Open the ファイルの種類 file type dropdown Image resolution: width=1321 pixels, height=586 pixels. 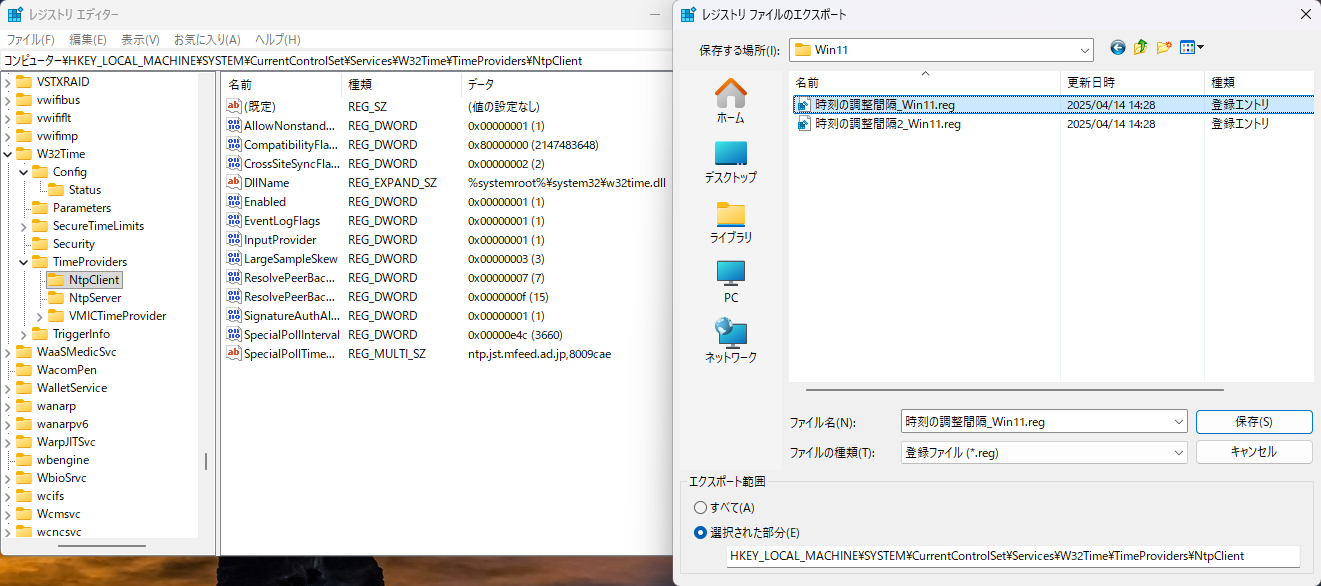(x=1178, y=452)
